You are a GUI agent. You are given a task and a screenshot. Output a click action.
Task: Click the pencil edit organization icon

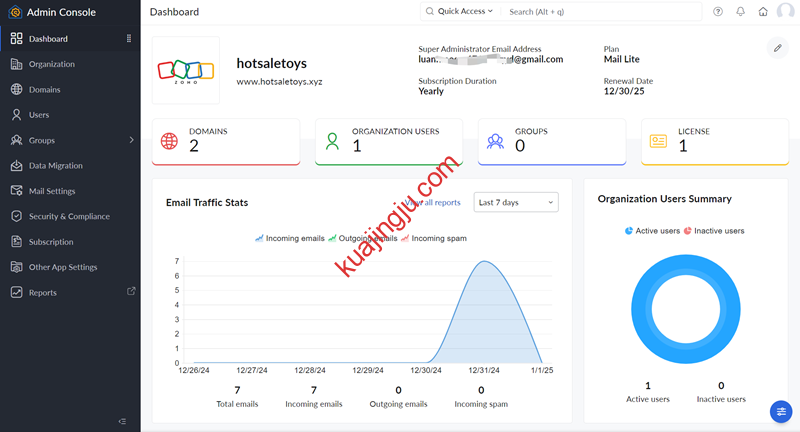point(777,48)
